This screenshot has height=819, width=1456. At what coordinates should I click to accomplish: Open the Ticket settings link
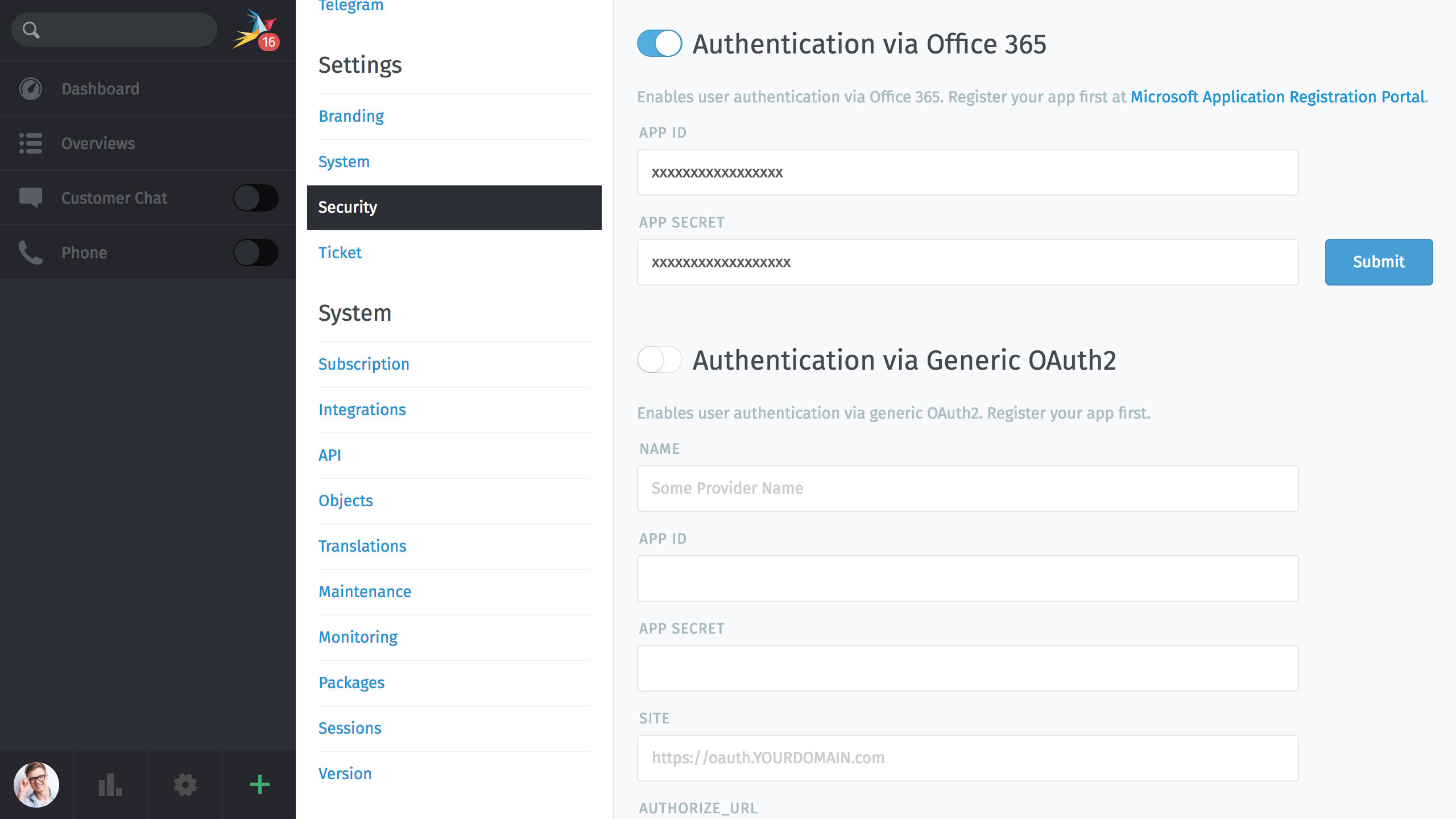(x=340, y=253)
